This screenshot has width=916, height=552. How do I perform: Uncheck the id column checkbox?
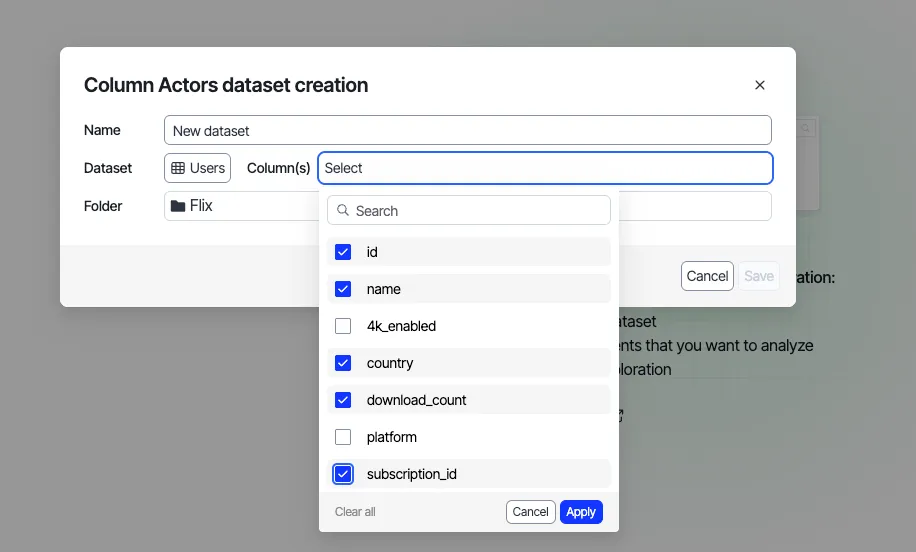click(x=343, y=252)
